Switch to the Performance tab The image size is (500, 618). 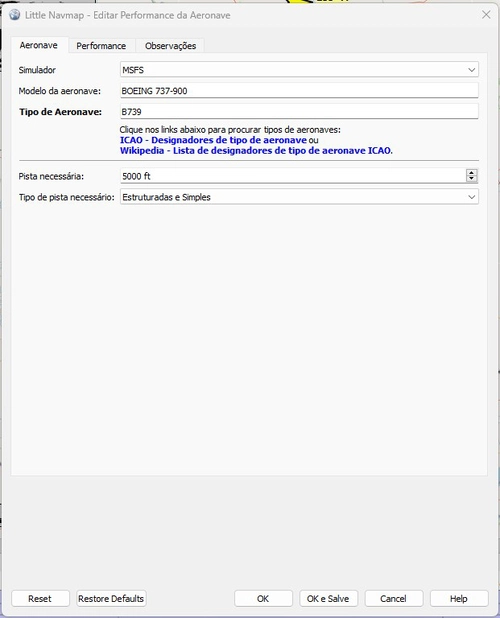(101, 46)
